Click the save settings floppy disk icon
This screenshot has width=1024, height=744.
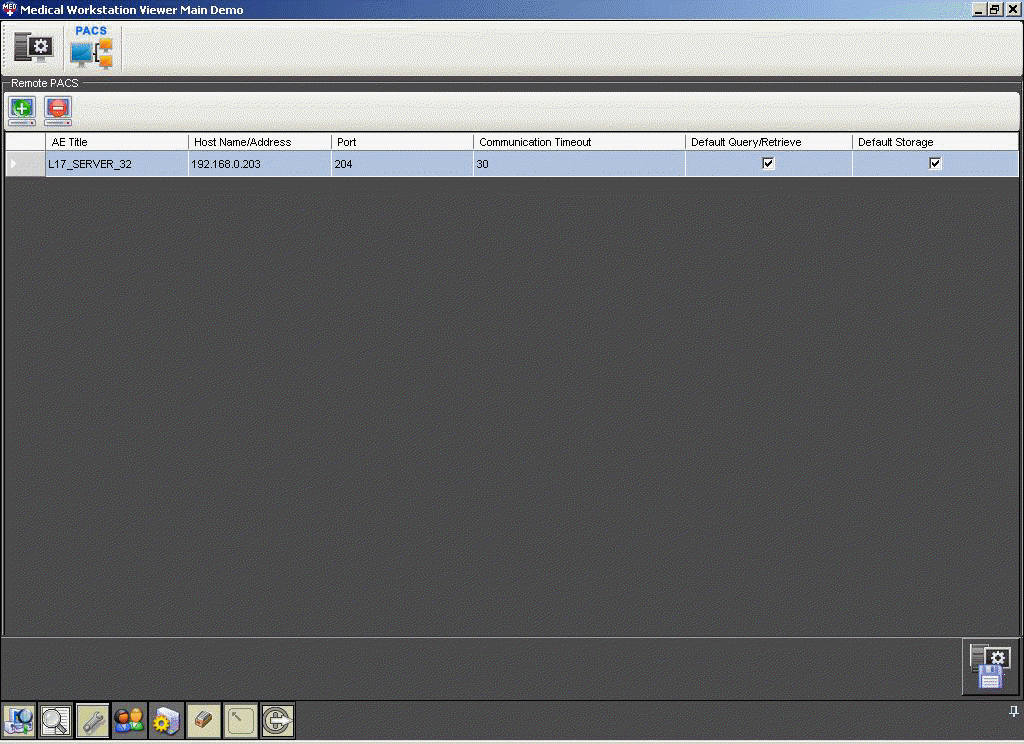point(988,666)
